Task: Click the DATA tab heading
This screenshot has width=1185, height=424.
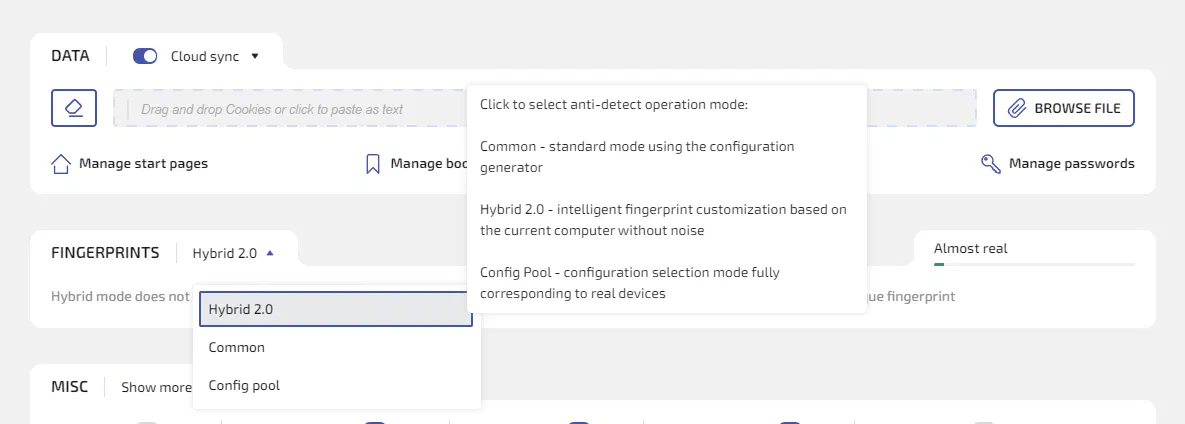Action: coord(70,56)
